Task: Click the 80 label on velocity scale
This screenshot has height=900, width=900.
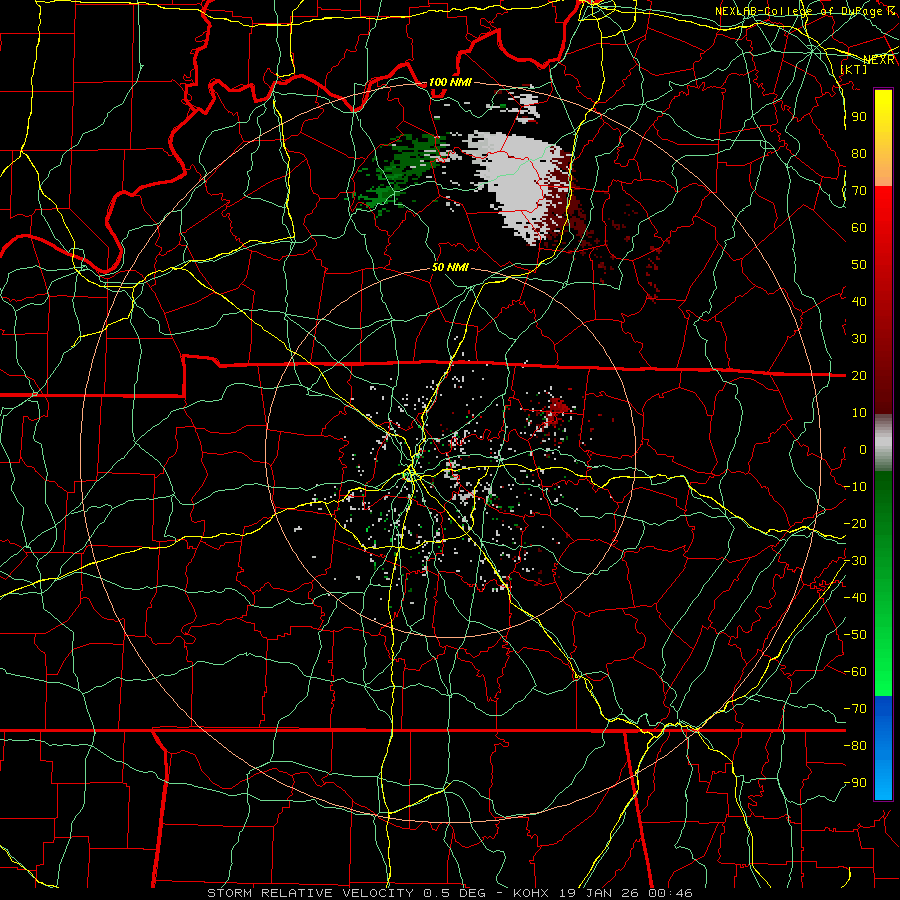Action: pyautogui.click(x=859, y=154)
